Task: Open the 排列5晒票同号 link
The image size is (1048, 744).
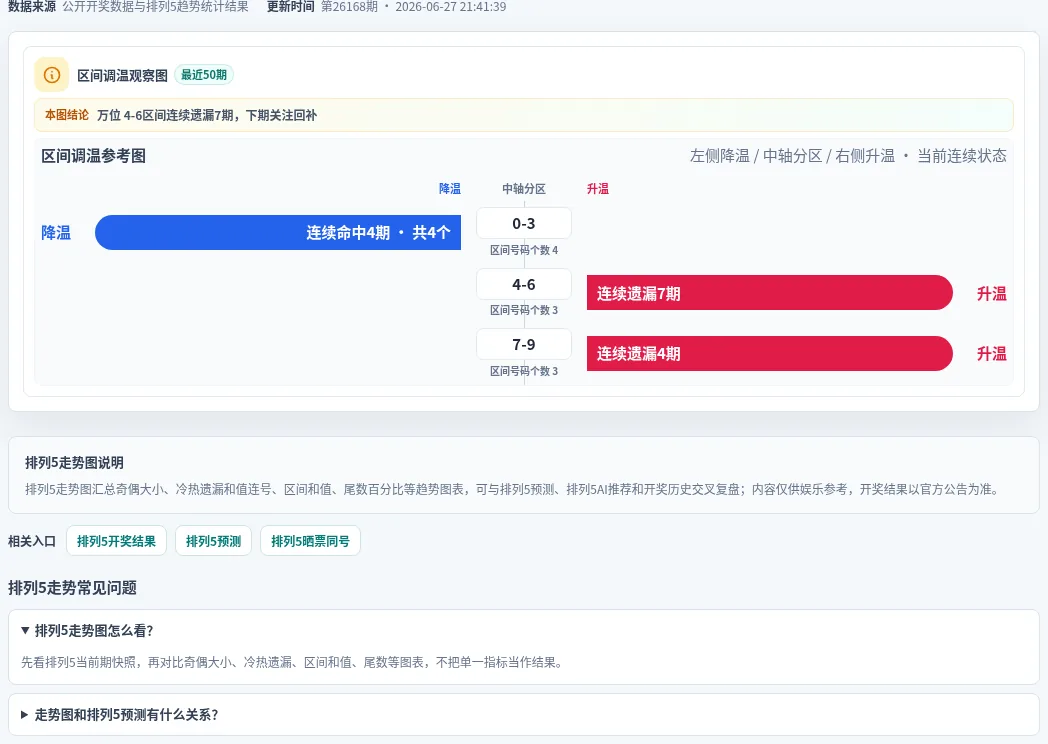Action: pos(310,541)
